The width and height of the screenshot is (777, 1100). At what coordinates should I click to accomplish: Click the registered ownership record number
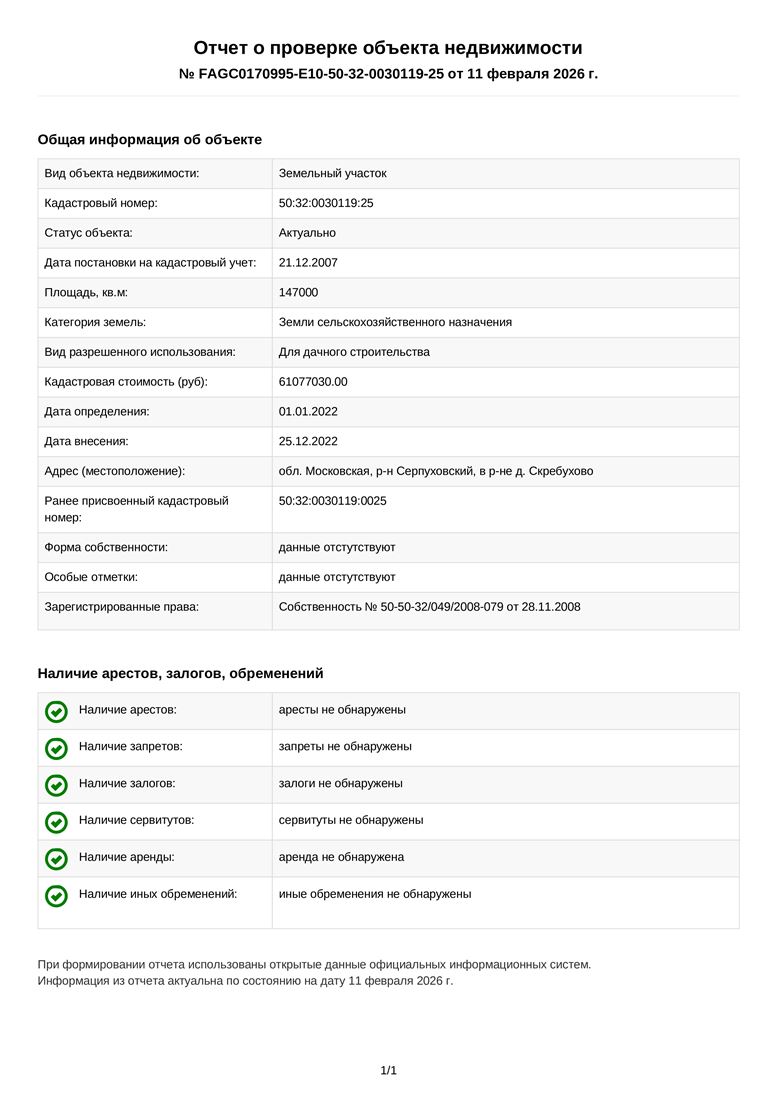pyautogui.click(x=429, y=607)
